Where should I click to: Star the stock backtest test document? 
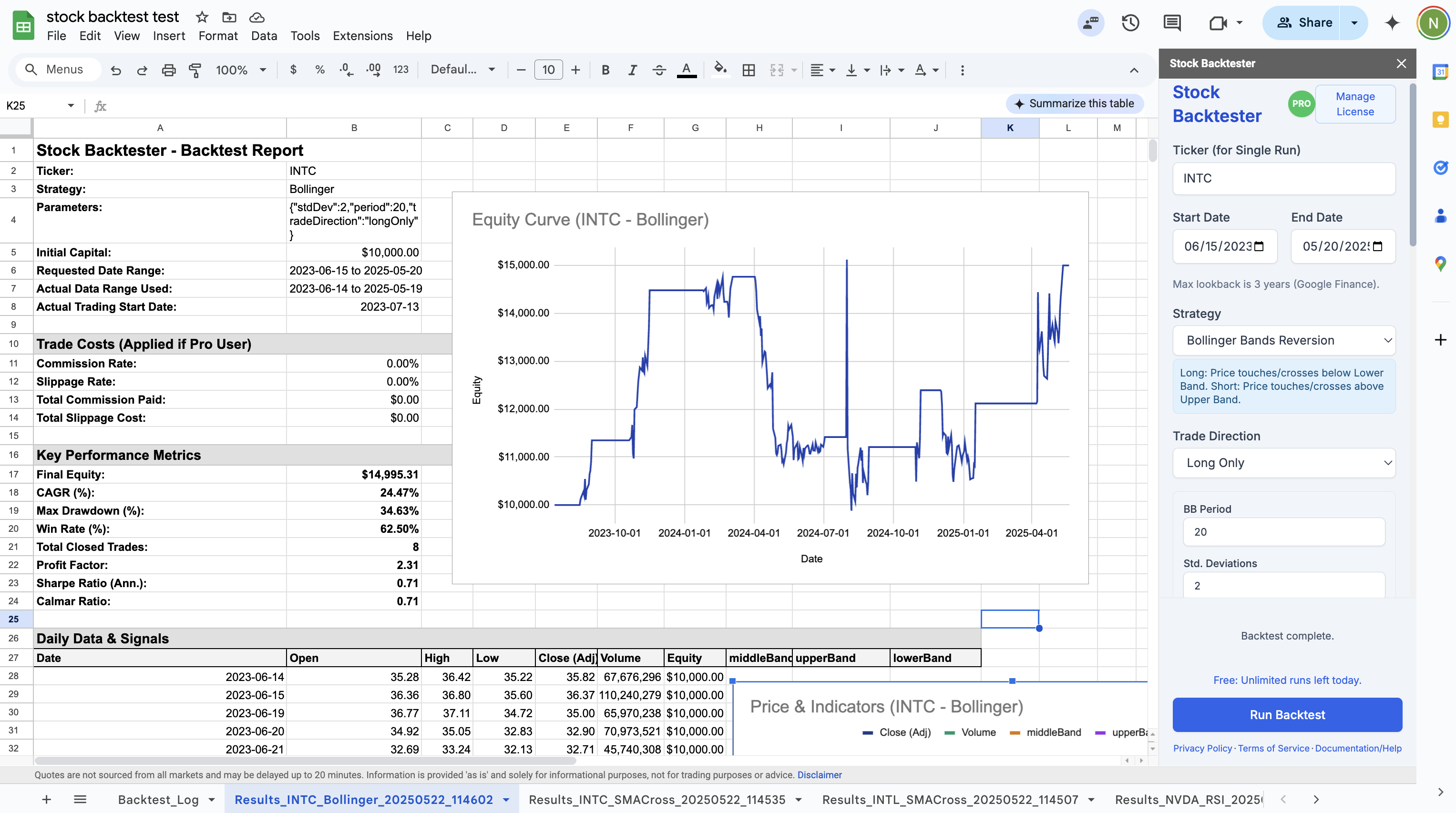click(x=202, y=17)
